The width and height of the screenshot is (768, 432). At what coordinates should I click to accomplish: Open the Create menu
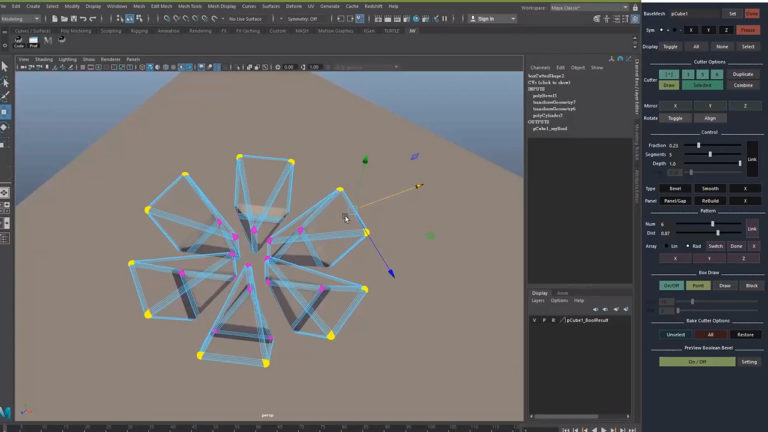click(33, 6)
